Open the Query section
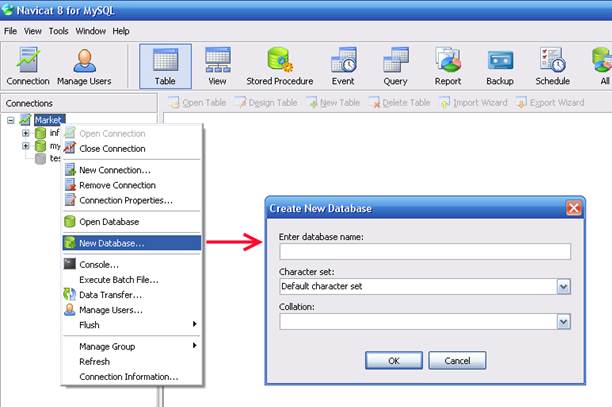 (395, 66)
